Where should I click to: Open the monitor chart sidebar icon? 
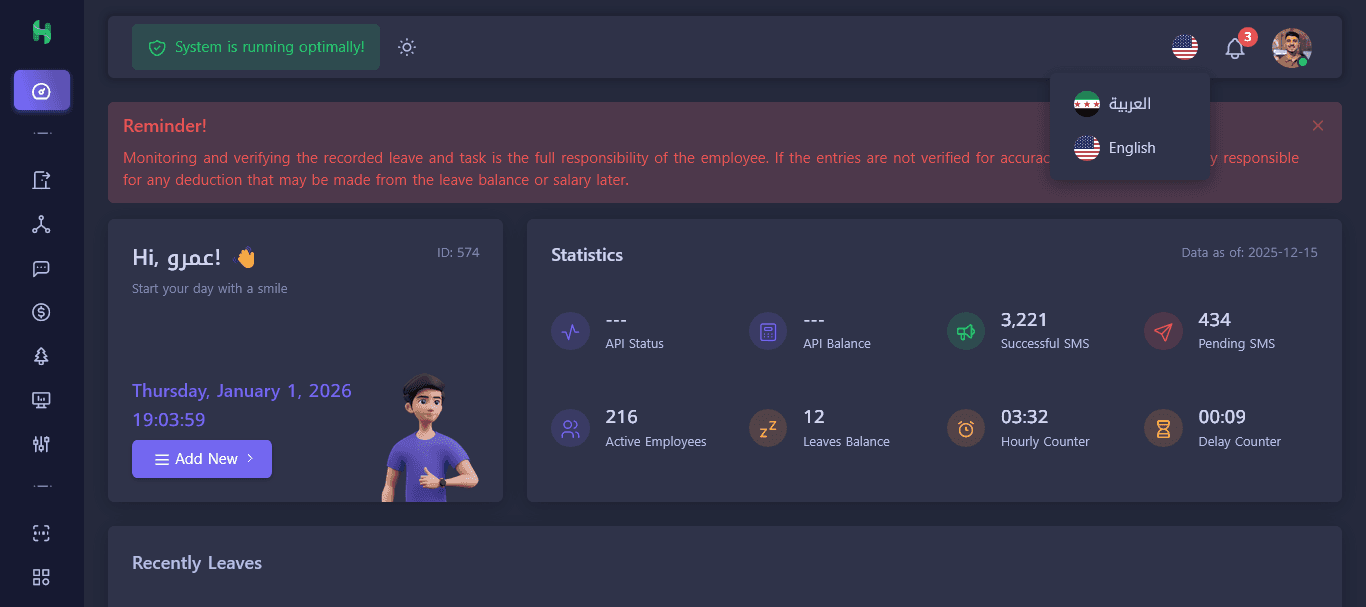pyautogui.click(x=41, y=400)
